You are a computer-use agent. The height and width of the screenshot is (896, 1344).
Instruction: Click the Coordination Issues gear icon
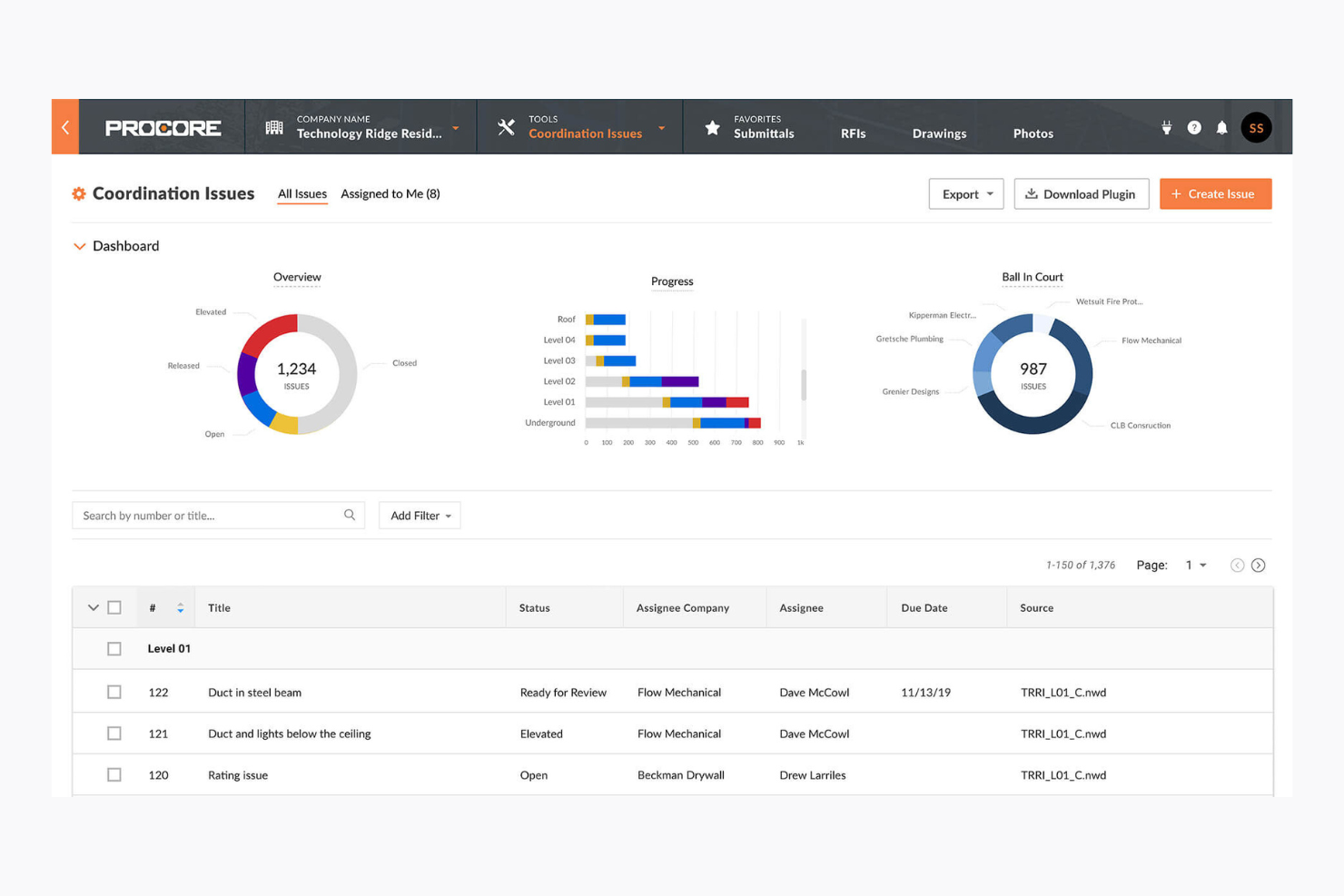(79, 193)
